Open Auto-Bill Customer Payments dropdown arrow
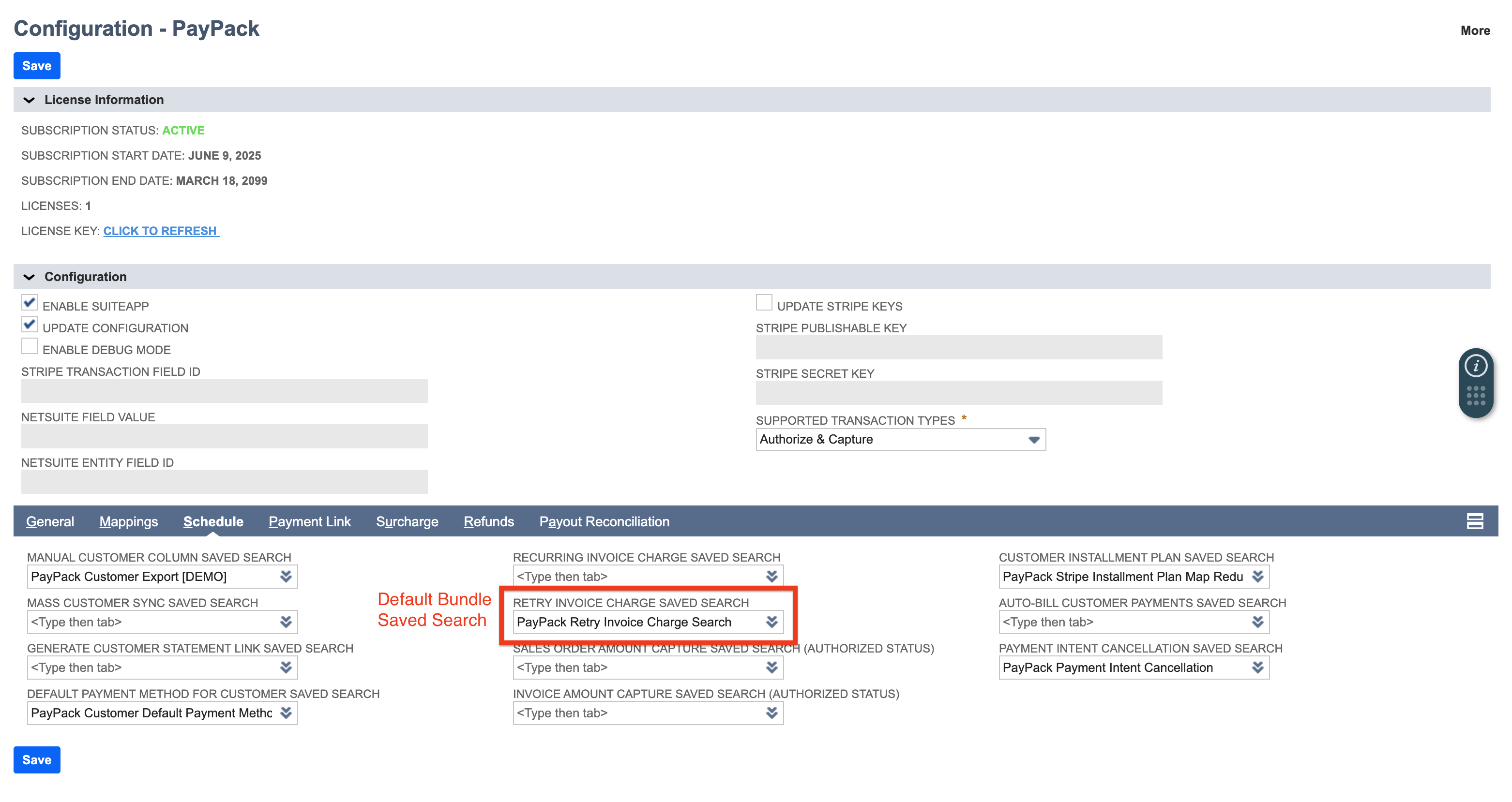 [1257, 622]
